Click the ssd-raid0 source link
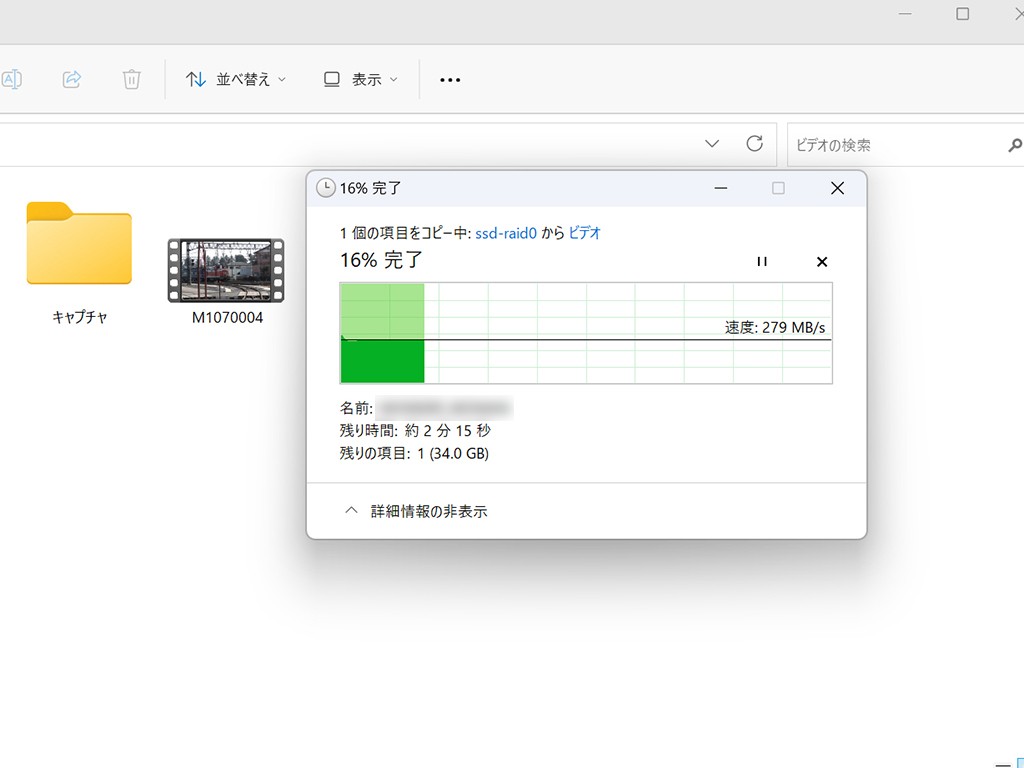The image size is (1024, 768). (x=505, y=233)
